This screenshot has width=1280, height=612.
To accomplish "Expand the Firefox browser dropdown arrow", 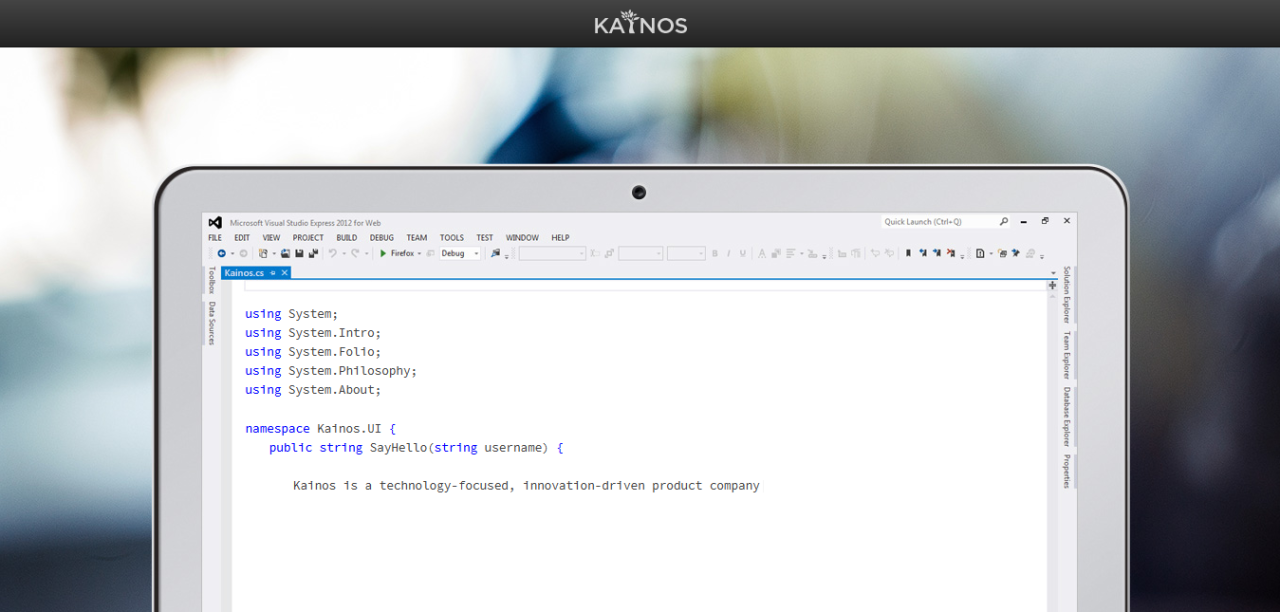I will [x=419, y=254].
